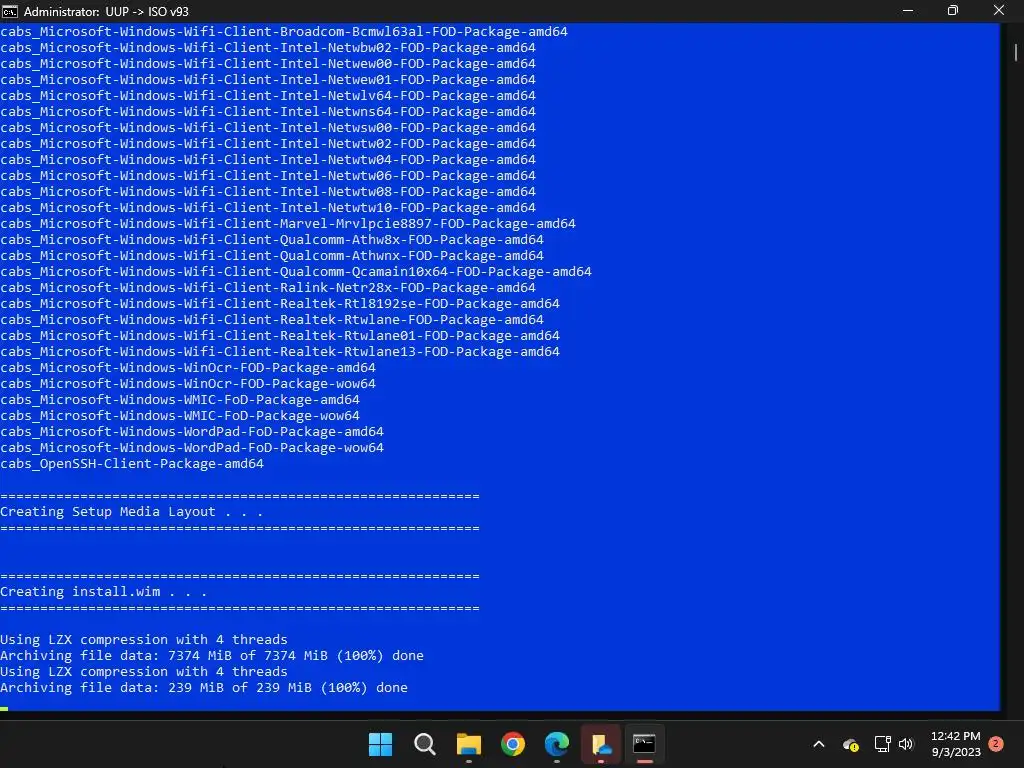
Task: Click the Realtek-Rtl8192se package line
Action: (280, 304)
